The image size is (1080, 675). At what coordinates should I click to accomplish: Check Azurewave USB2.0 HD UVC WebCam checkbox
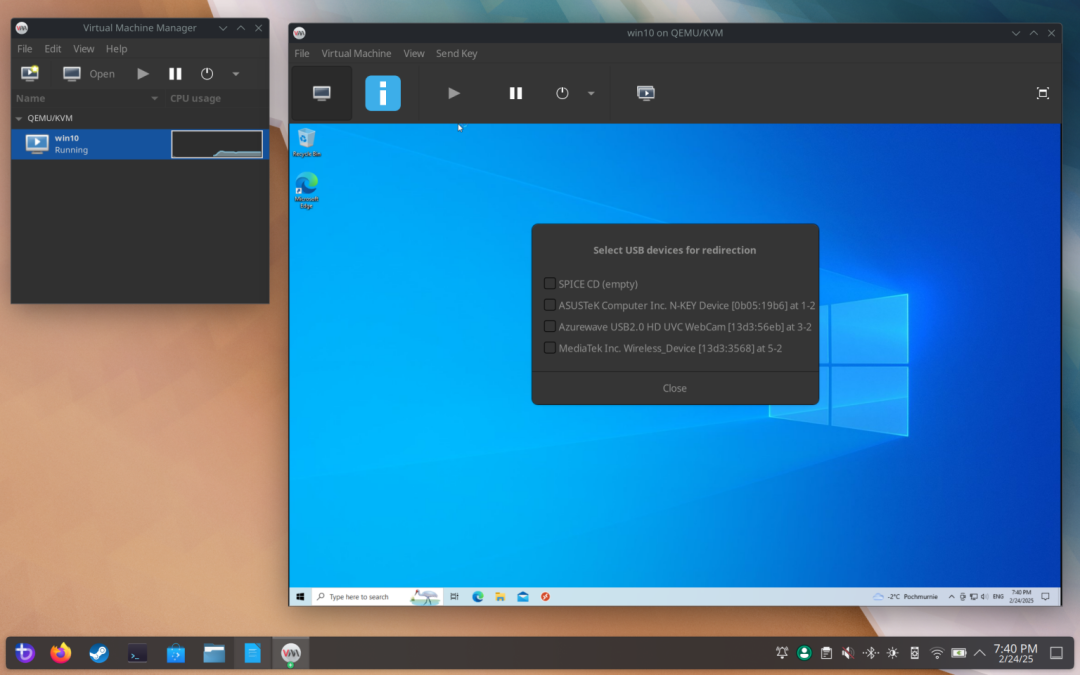point(550,326)
